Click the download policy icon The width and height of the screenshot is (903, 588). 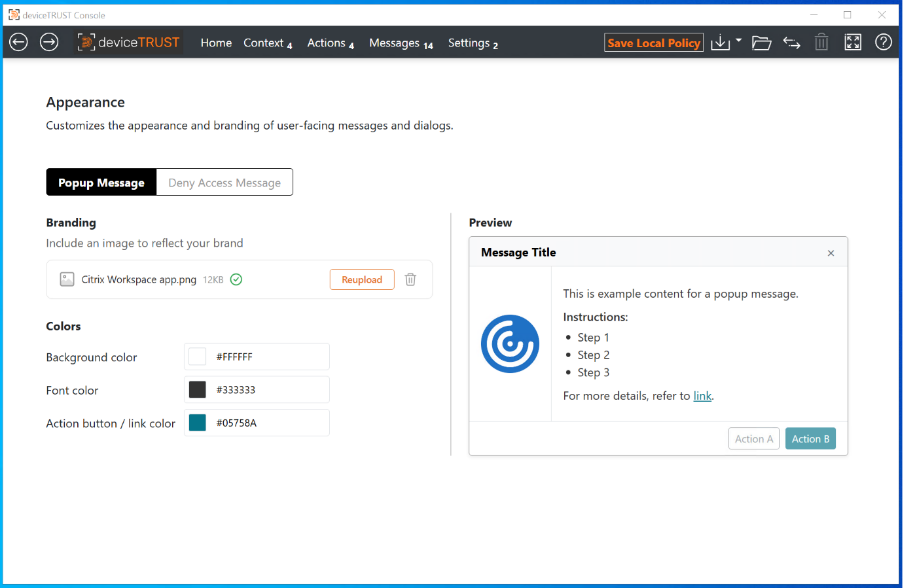[x=720, y=42]
